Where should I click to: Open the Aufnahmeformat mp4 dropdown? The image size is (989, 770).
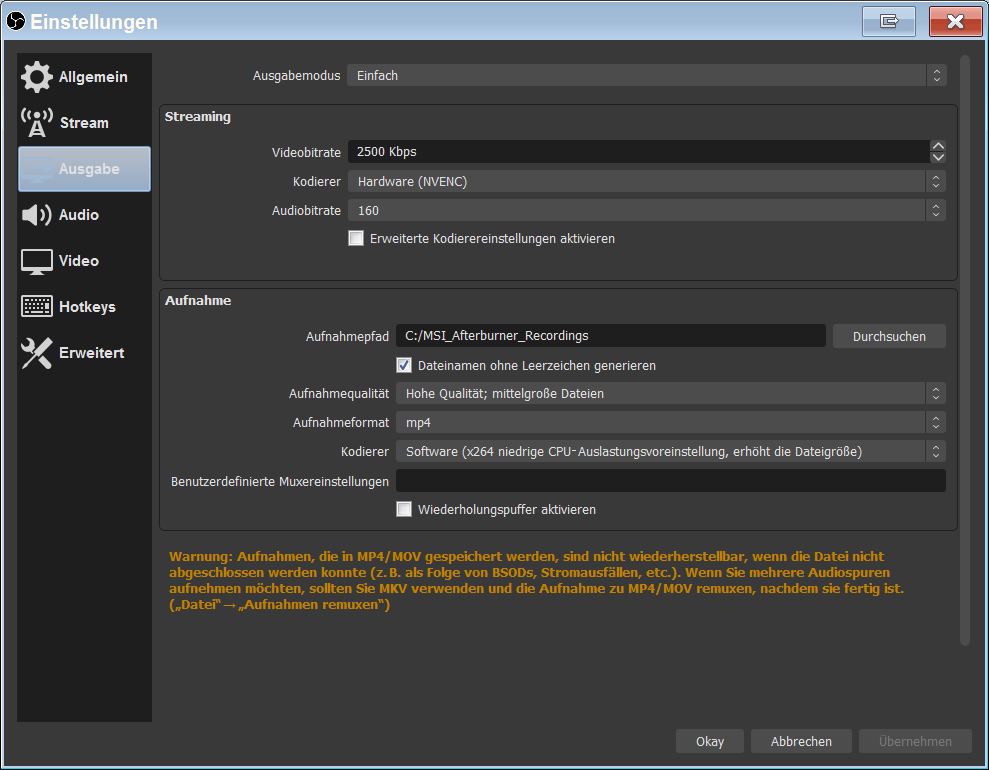pyautogui.click(x=670, y=423)
